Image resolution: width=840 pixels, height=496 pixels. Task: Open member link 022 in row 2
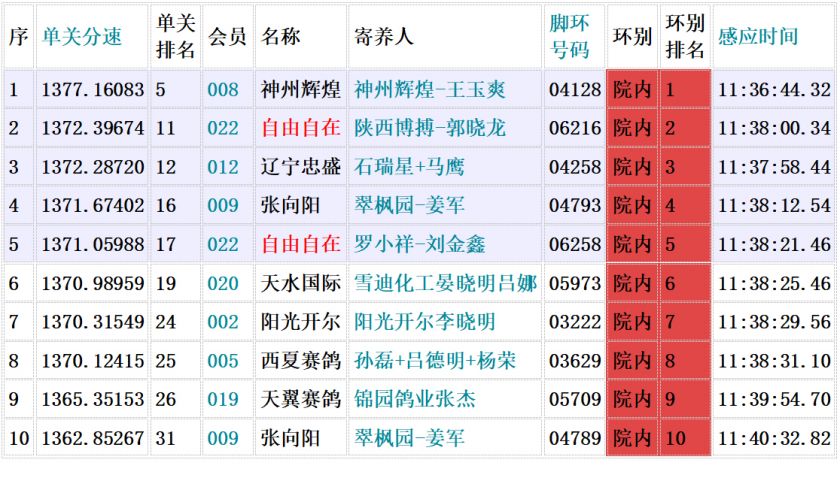223,127
